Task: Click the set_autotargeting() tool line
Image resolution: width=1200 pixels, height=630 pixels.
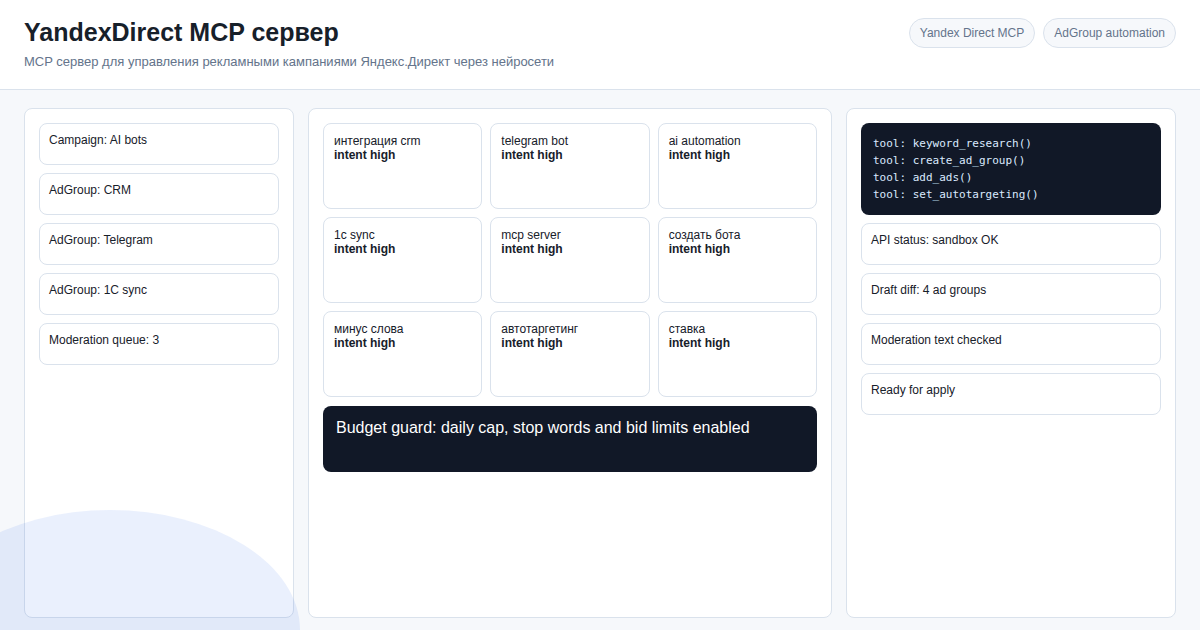Action: [956, 194]
